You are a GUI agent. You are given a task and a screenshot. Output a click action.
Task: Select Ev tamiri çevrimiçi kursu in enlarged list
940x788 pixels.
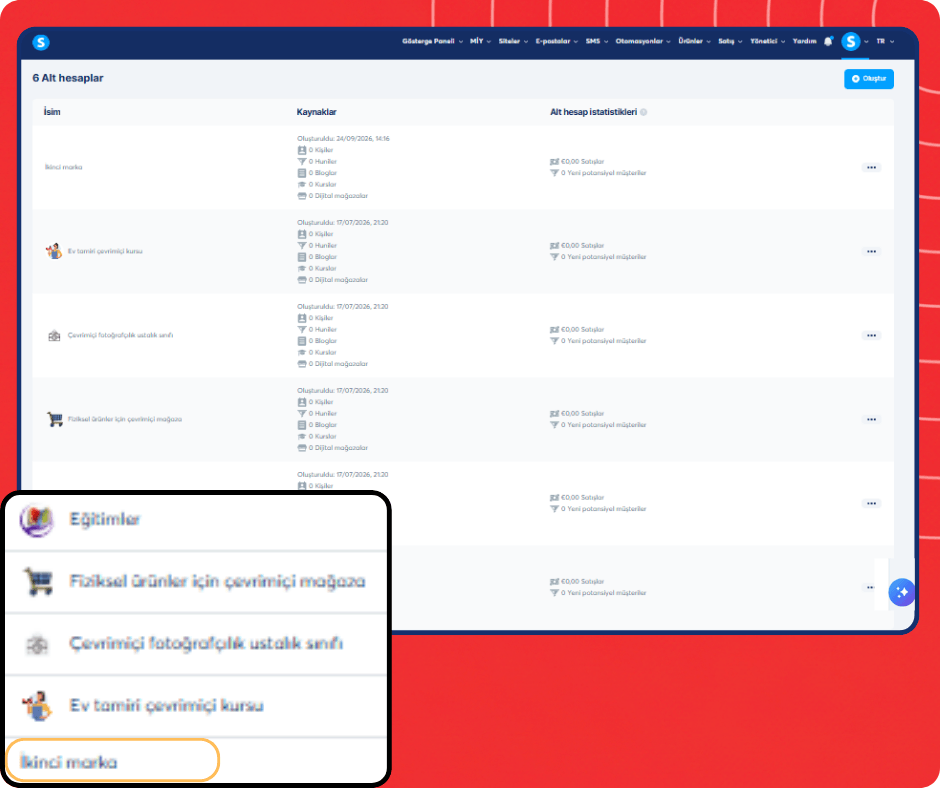[166, 706]
